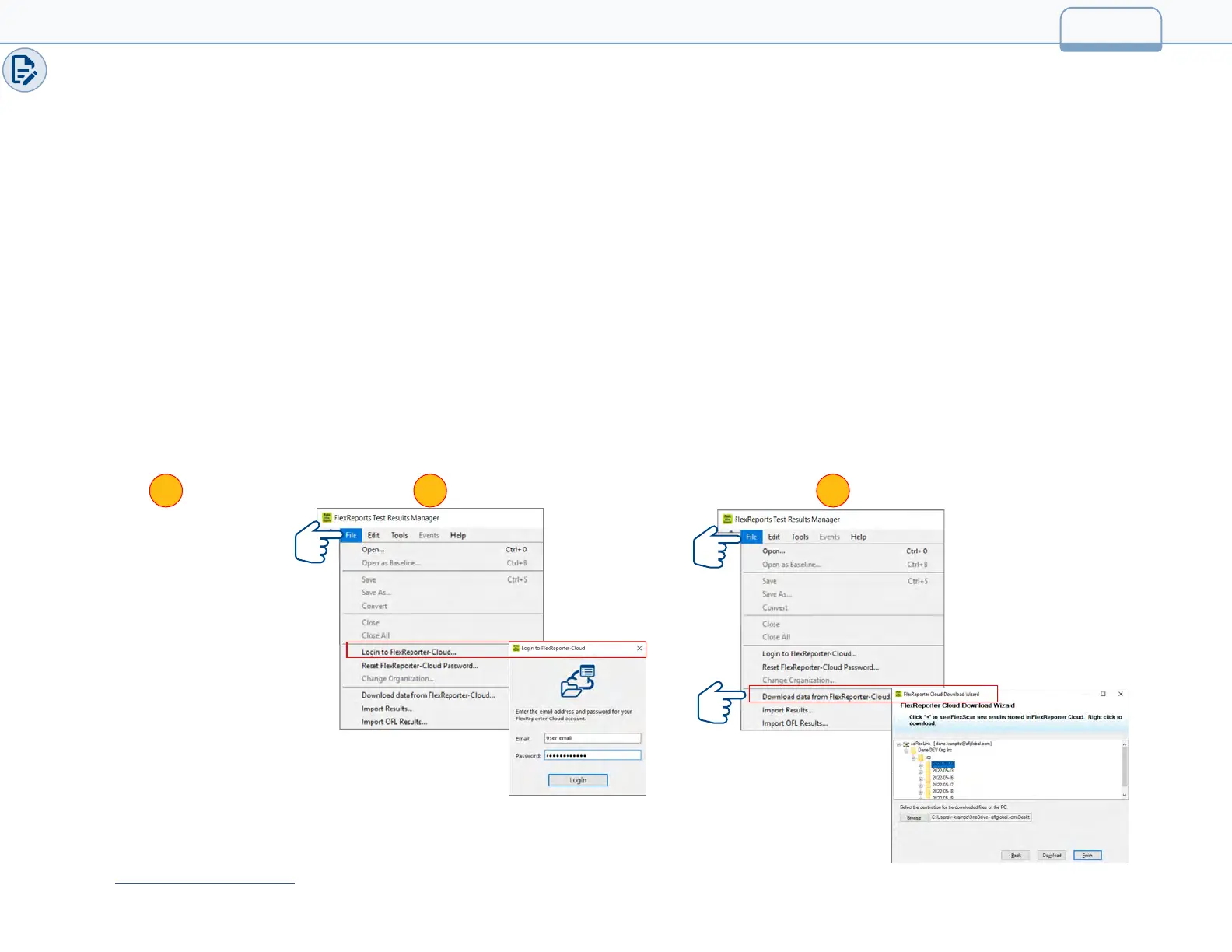
Task: Click the Download button in the Download Wizard
Action: click(x=1052, y=855)
